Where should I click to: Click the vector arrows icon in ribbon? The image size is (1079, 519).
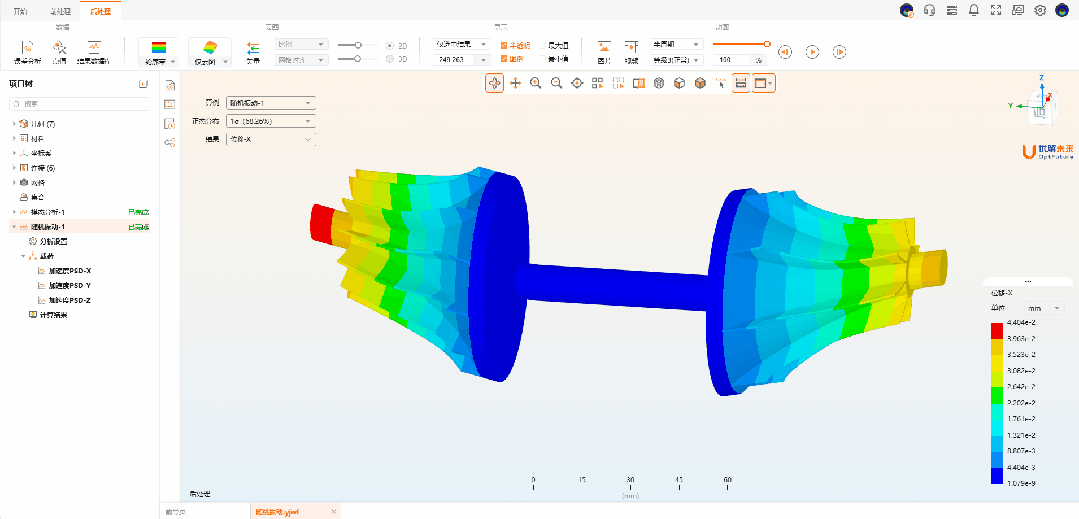click(253, 48)
